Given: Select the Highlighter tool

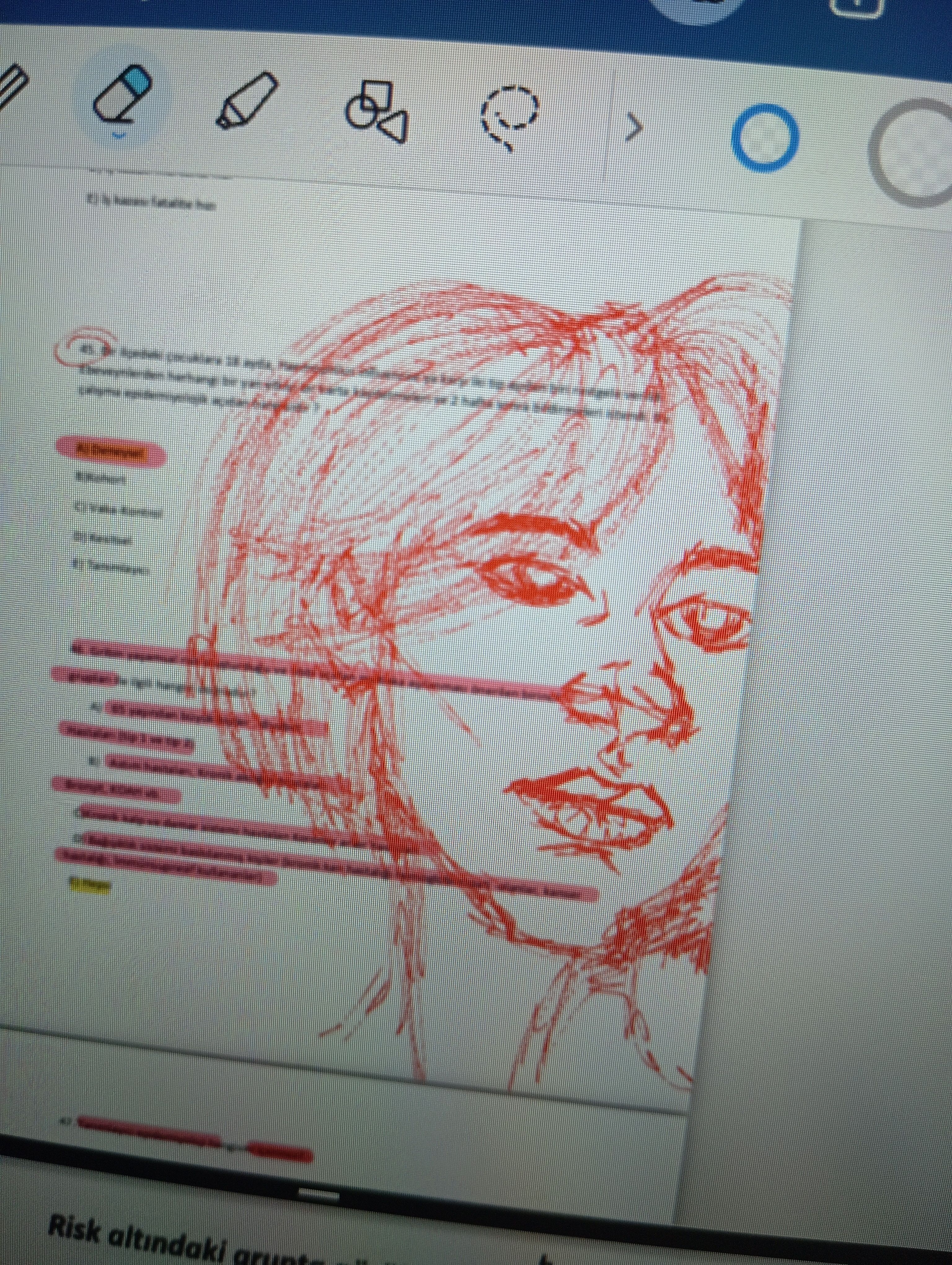Looking at the screenshot, I should [x=246, y=101].
